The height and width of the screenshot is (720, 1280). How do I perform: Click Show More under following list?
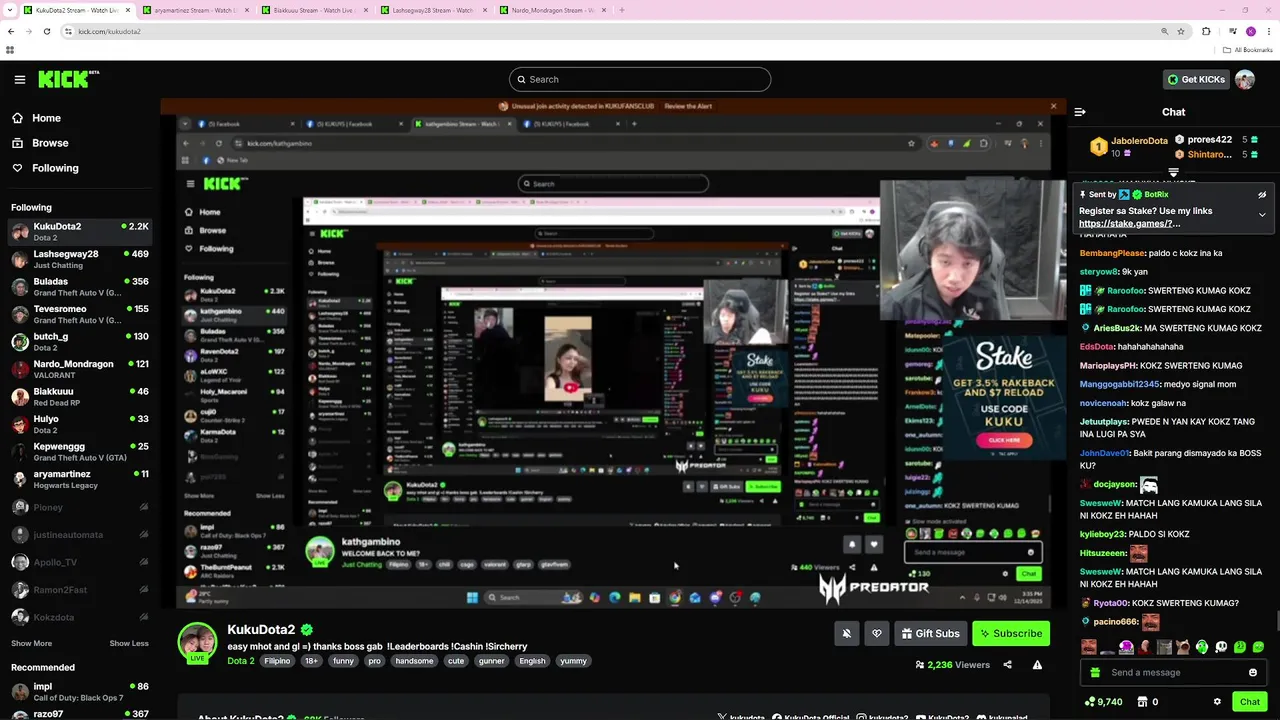(31, 644)
